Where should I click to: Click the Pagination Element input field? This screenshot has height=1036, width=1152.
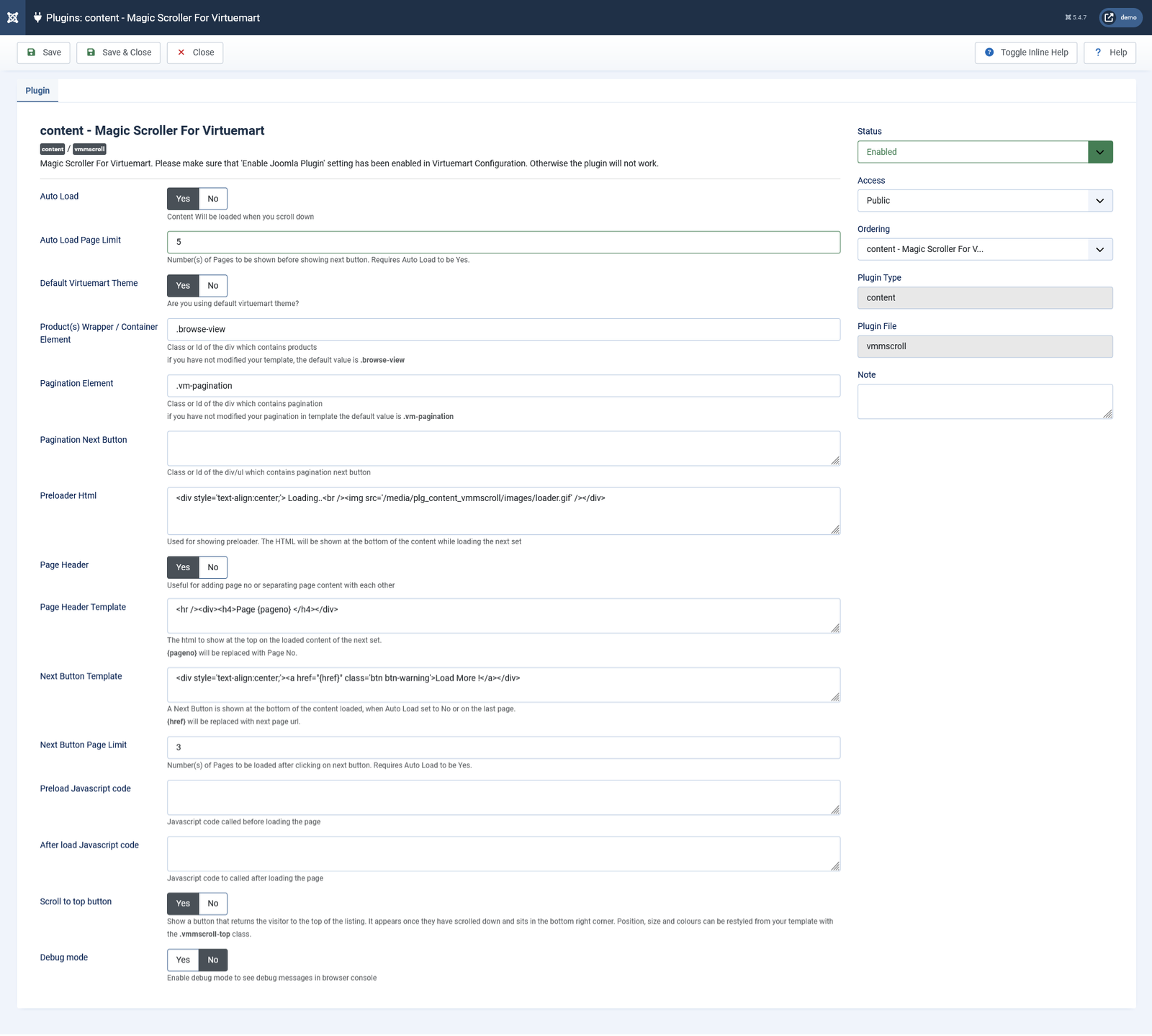click(x=503, y=386)
